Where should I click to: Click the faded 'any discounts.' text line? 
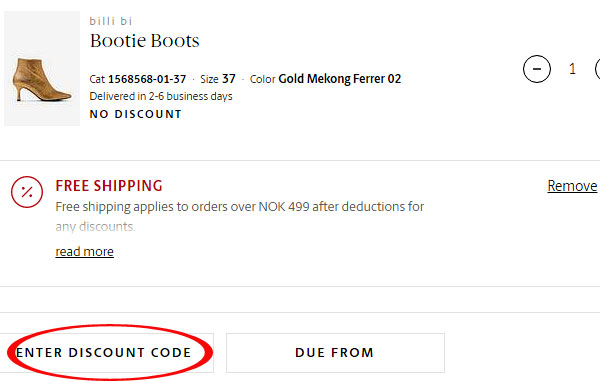pyautogui.click(x=95, y=226)
